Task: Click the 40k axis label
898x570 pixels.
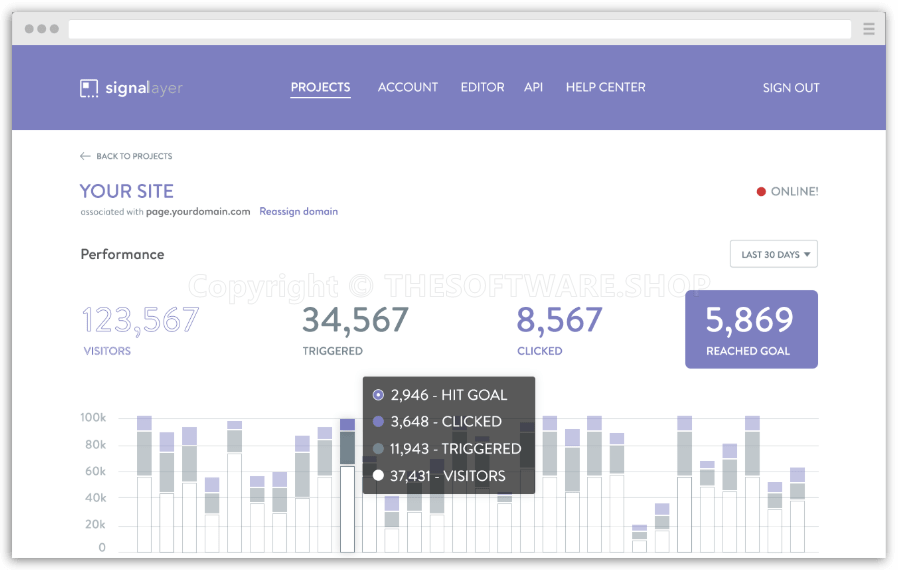Action: pos(95,498)
